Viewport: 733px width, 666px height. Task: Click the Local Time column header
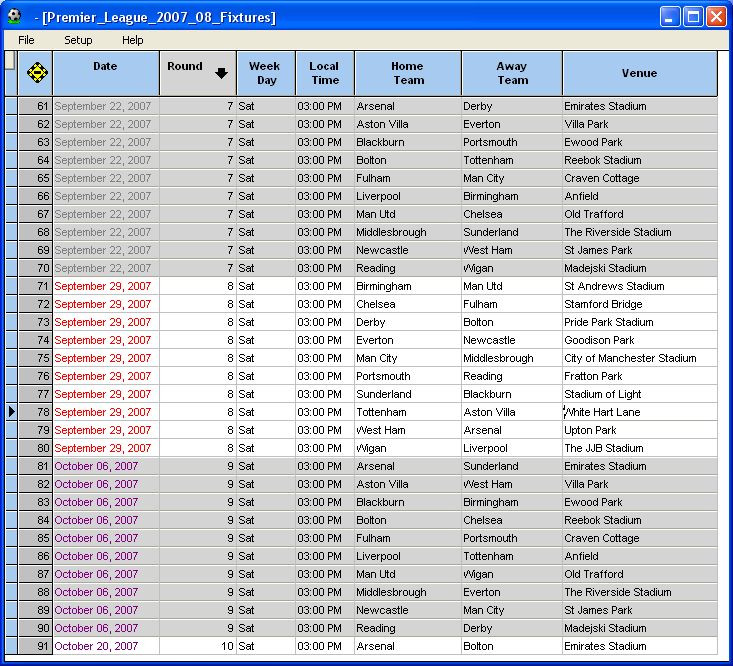pos(325,73)
